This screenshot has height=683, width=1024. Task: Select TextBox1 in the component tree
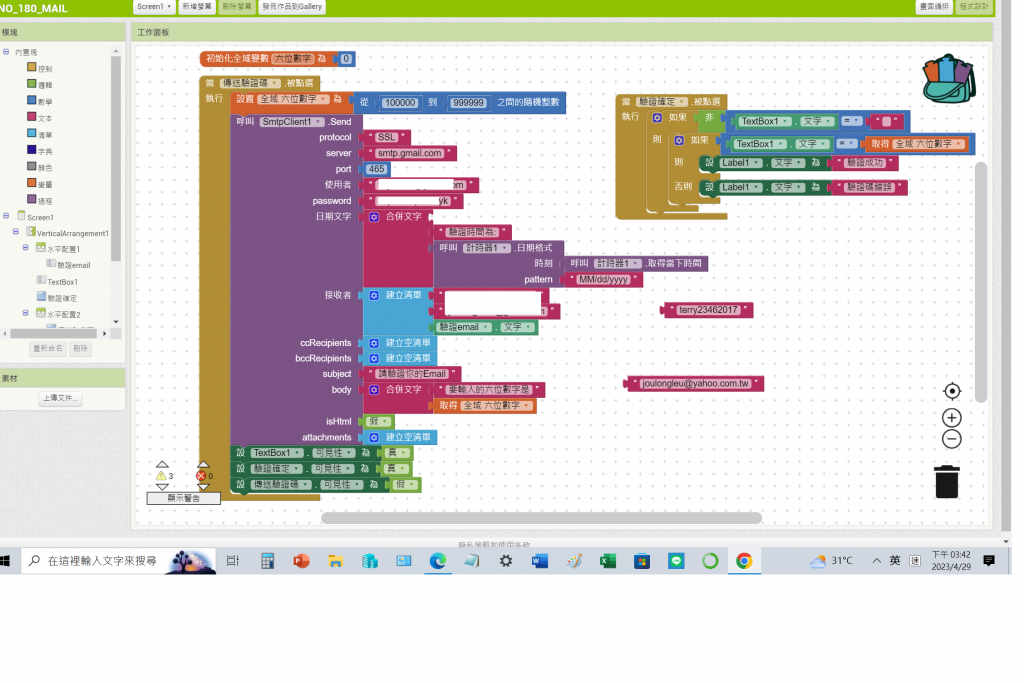[x=62, y=282]
